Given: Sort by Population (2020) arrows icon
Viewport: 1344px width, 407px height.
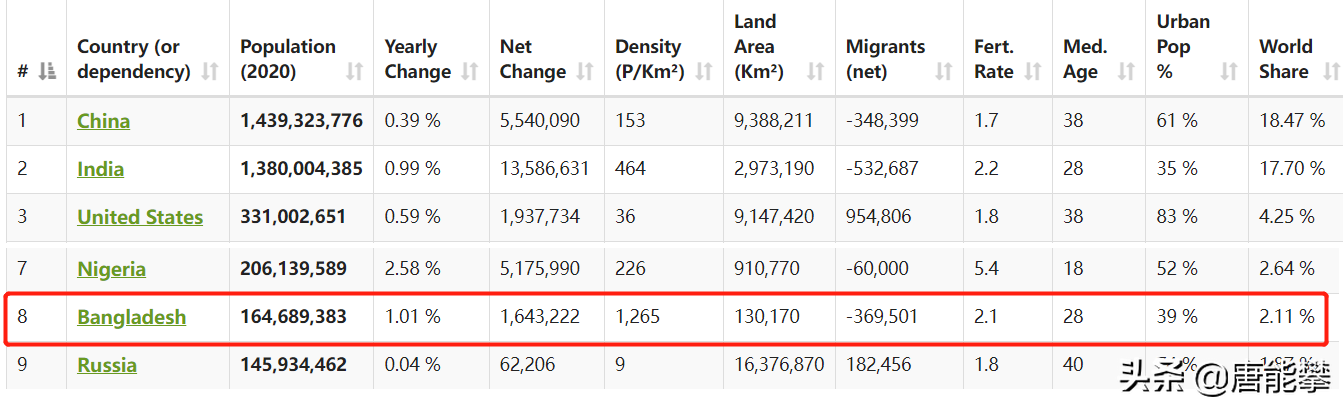Looking at the screenshot, I should pyautogui.click(x=355, y=72).
